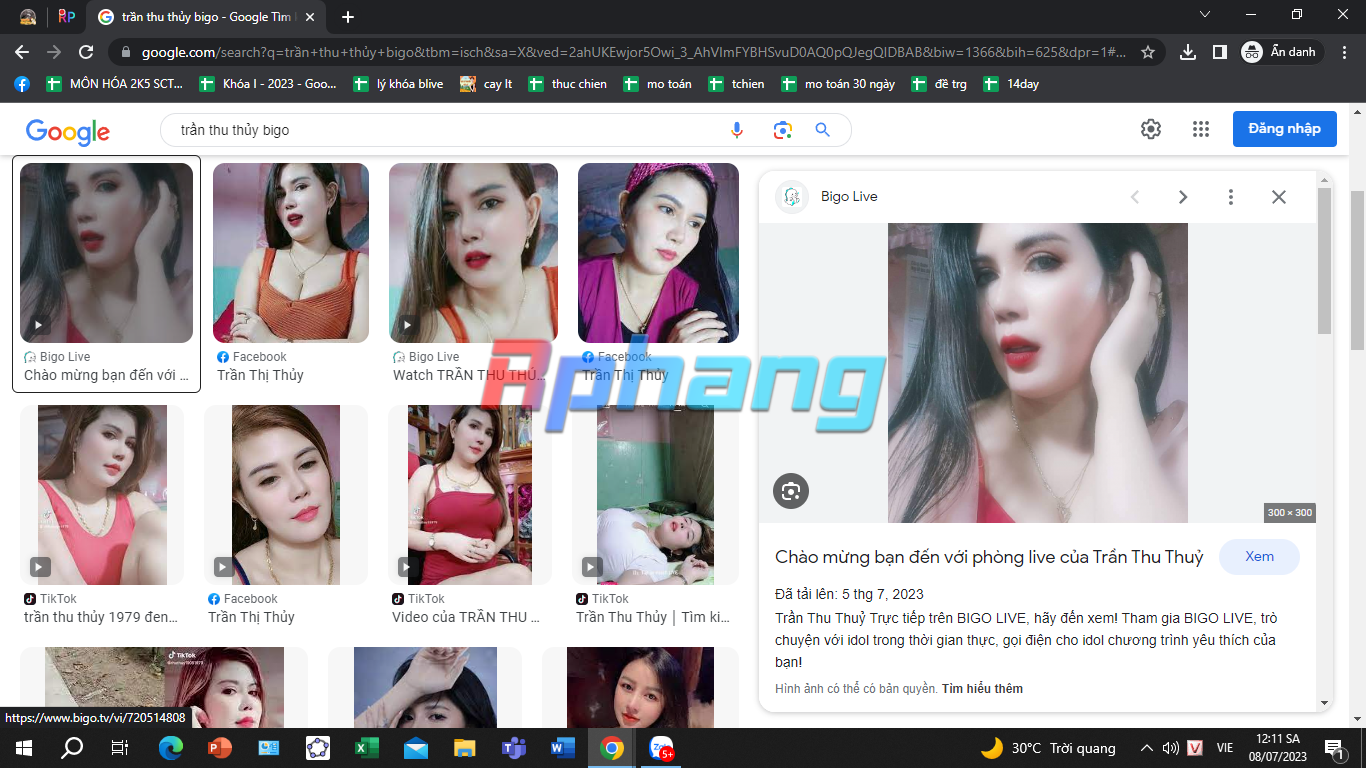The image size is (1366, 768).
Task: Open the Trần Thu Thủy | Tìm ki TikTok result
Action: point(655,495)
